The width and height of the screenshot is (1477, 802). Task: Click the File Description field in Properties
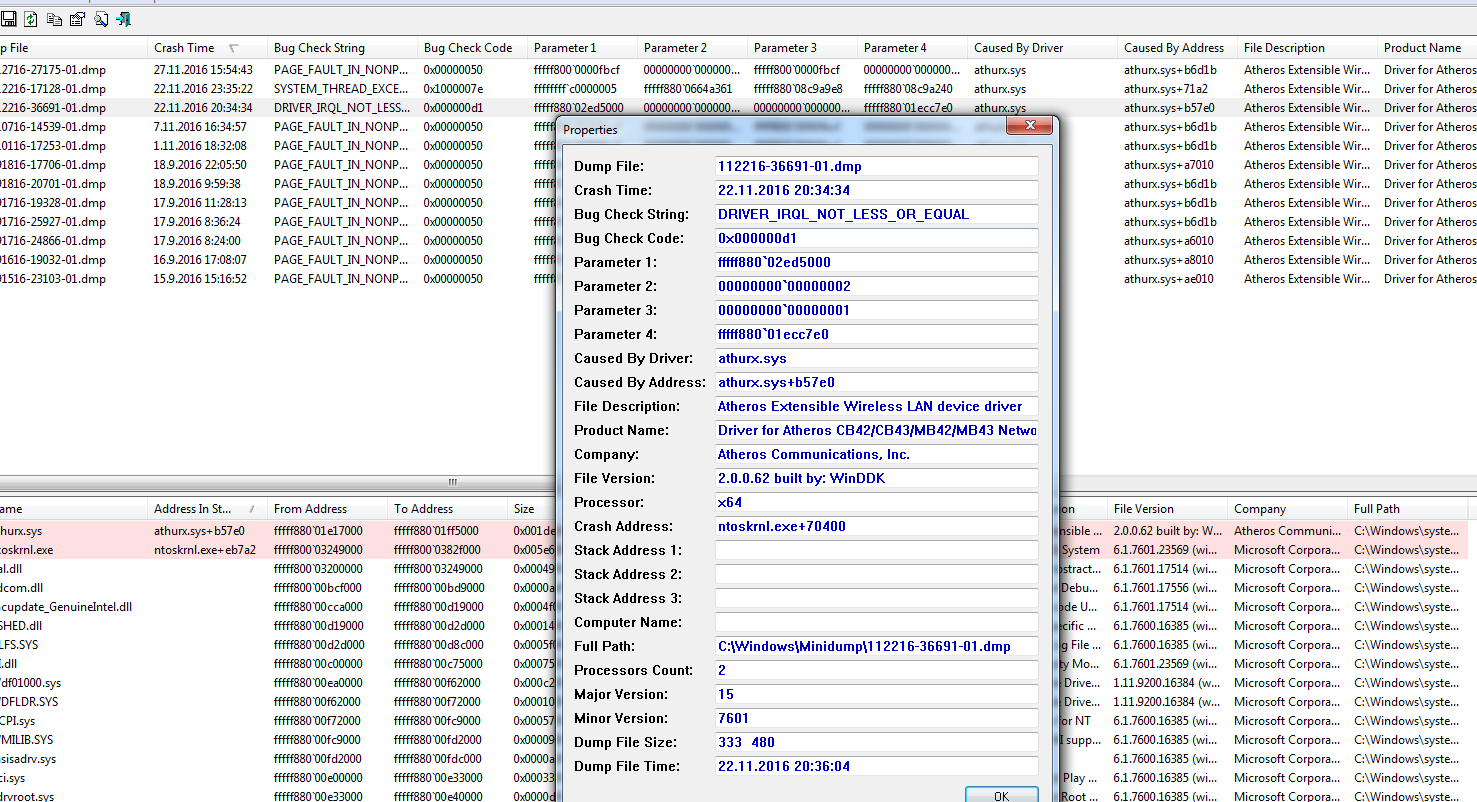(x=876, y=407)
